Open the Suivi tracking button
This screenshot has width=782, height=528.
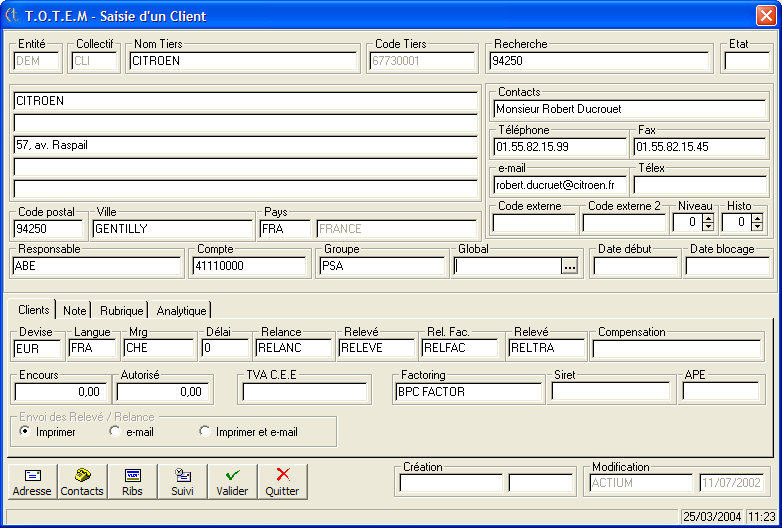click(182, 482)
